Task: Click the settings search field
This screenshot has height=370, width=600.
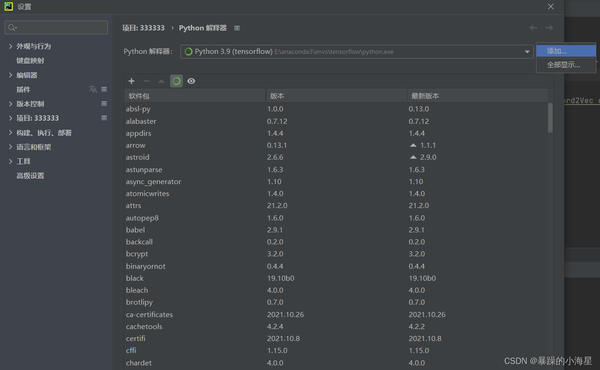Action: coord(56,28)
